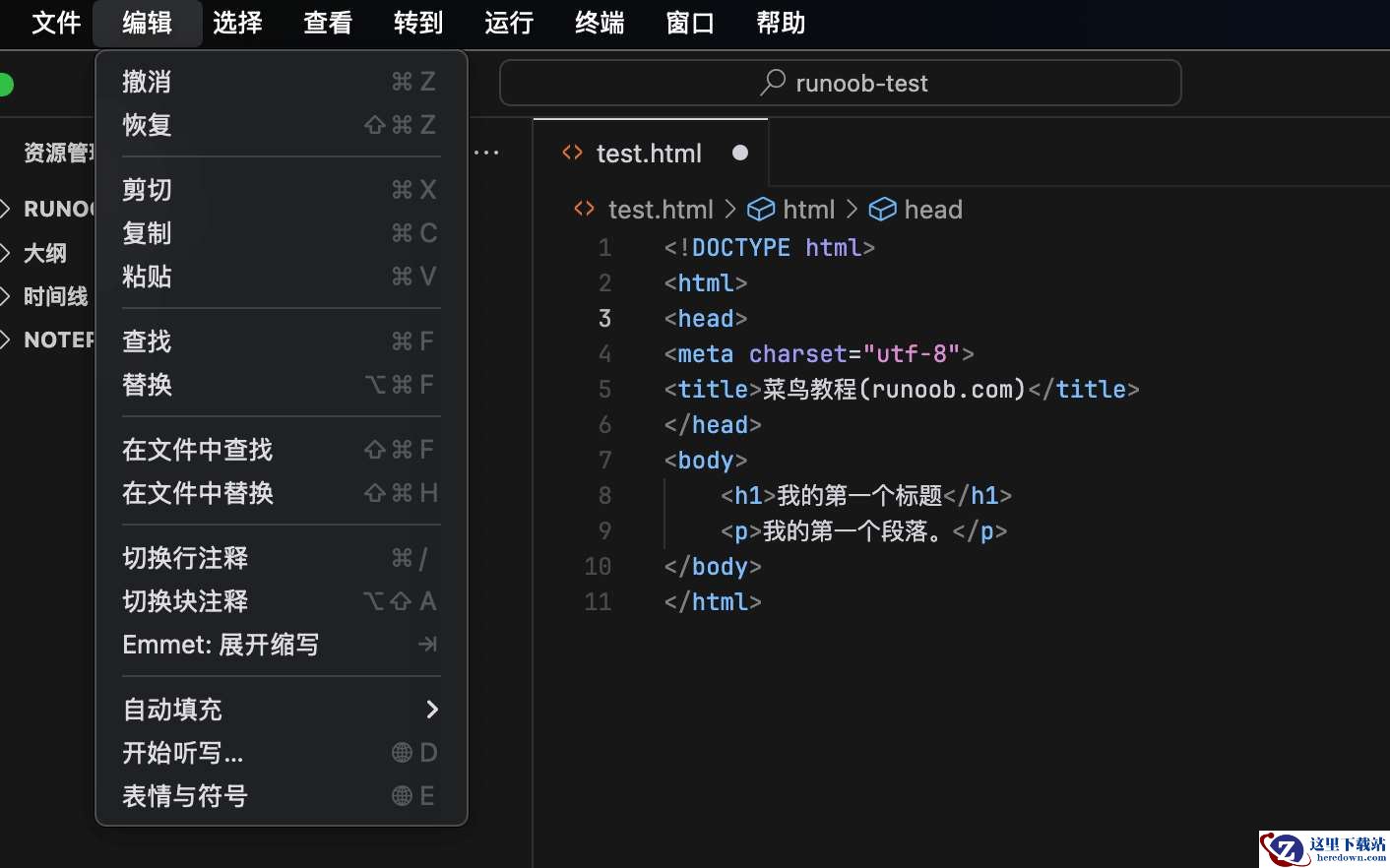Expand the RUNOOB-TEST folder section
Viewport: 1390px width, 868px height.
[x=49, y=209]
